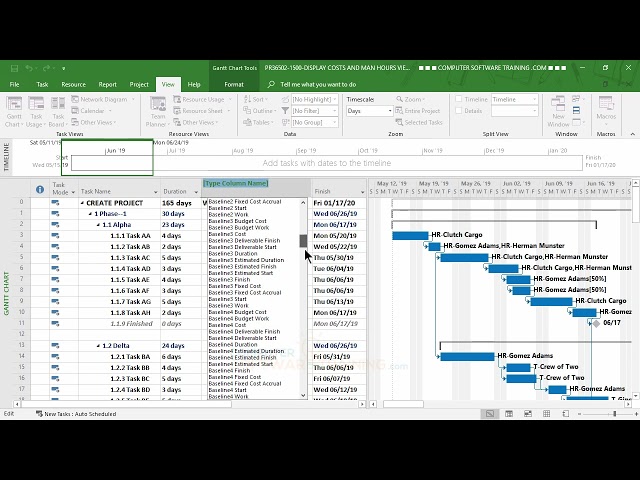The height and width of the screenshot is (480, 640).
Task: Click the Undo arrow
Action: (x=29, y=68)
